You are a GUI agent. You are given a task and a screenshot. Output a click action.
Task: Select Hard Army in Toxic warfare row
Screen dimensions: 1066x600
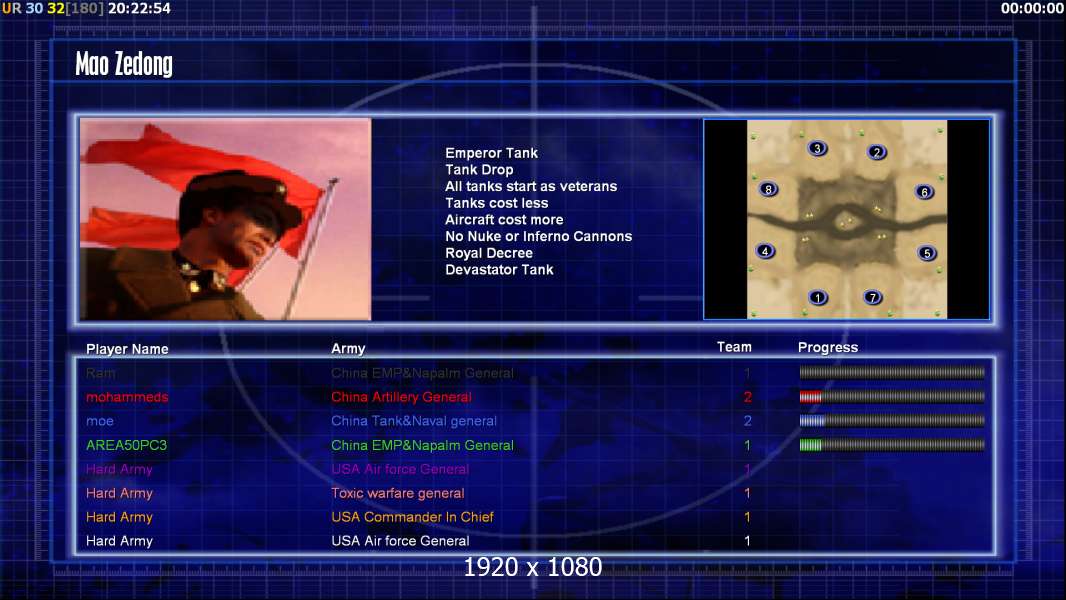119,493
